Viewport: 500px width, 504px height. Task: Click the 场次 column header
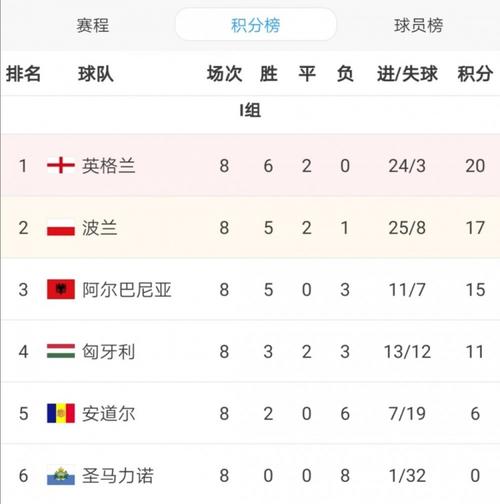coord(224,74)
